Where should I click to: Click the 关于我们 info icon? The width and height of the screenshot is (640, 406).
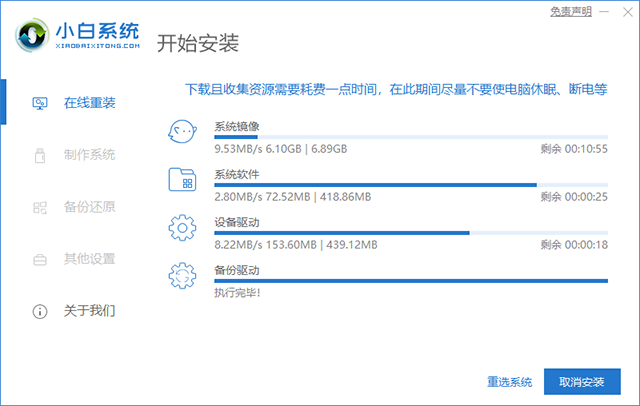(40, 312)
